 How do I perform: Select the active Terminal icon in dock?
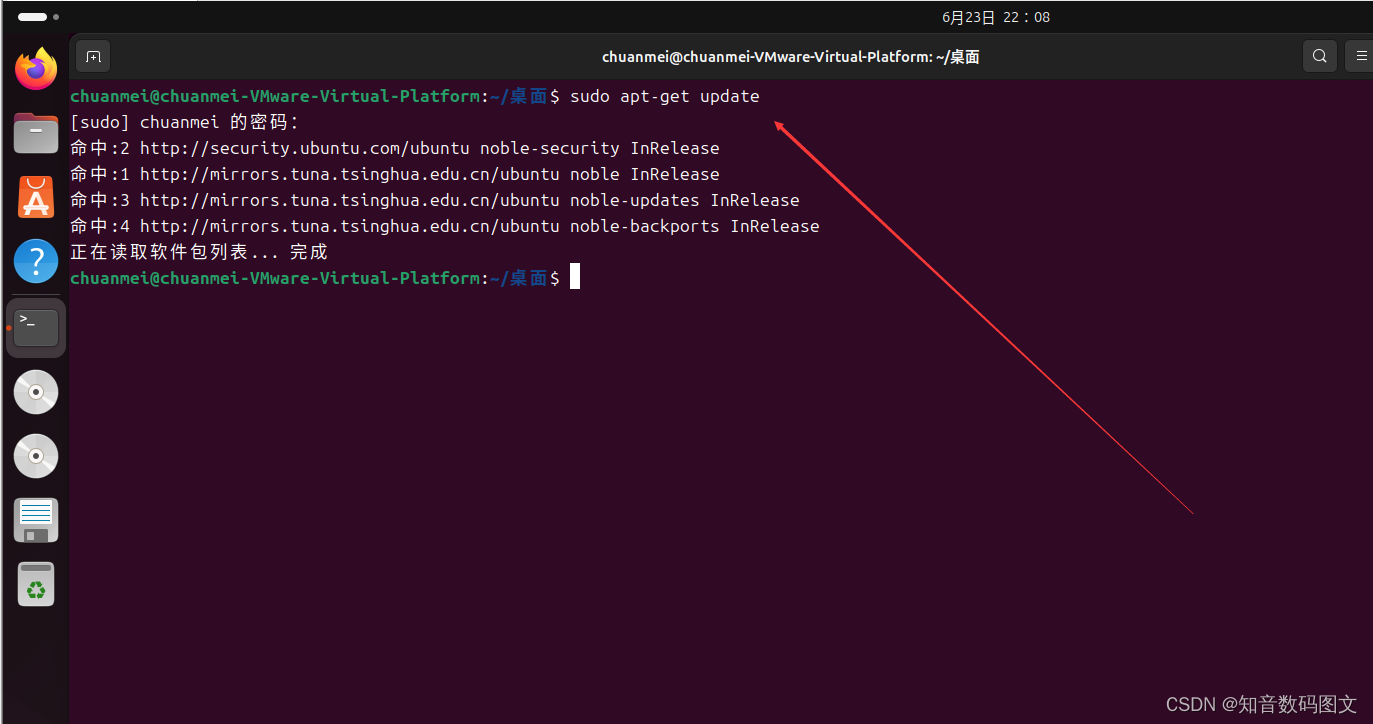[35, 326]
